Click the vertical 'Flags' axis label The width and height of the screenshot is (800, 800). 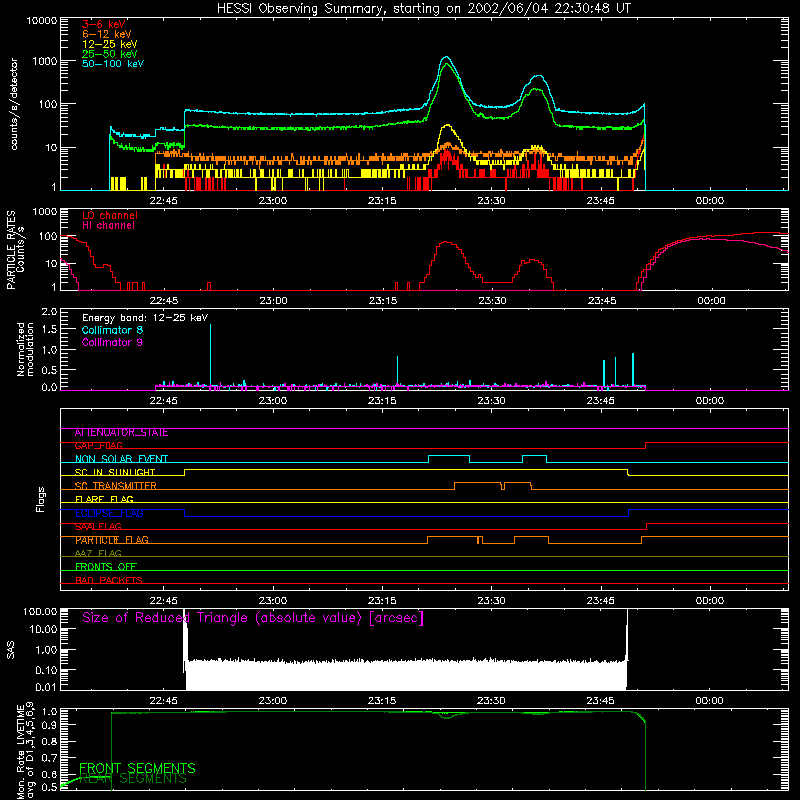(41, 499)
